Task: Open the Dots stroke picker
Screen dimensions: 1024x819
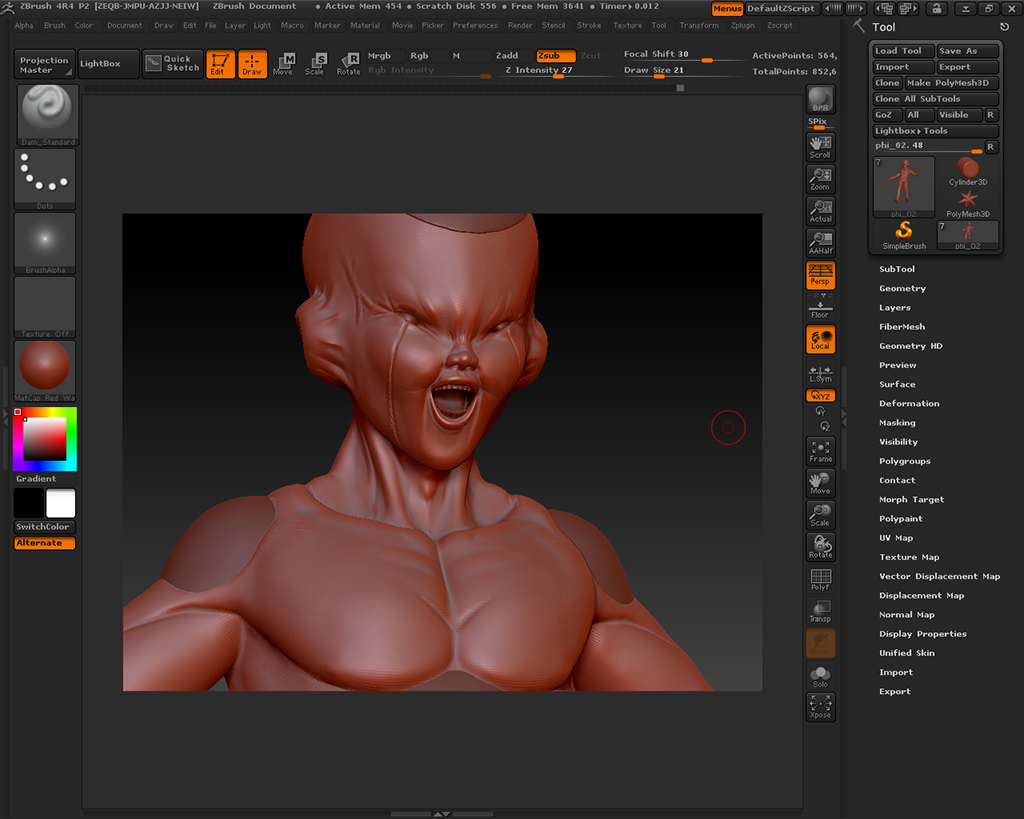Action: [44, 179]
